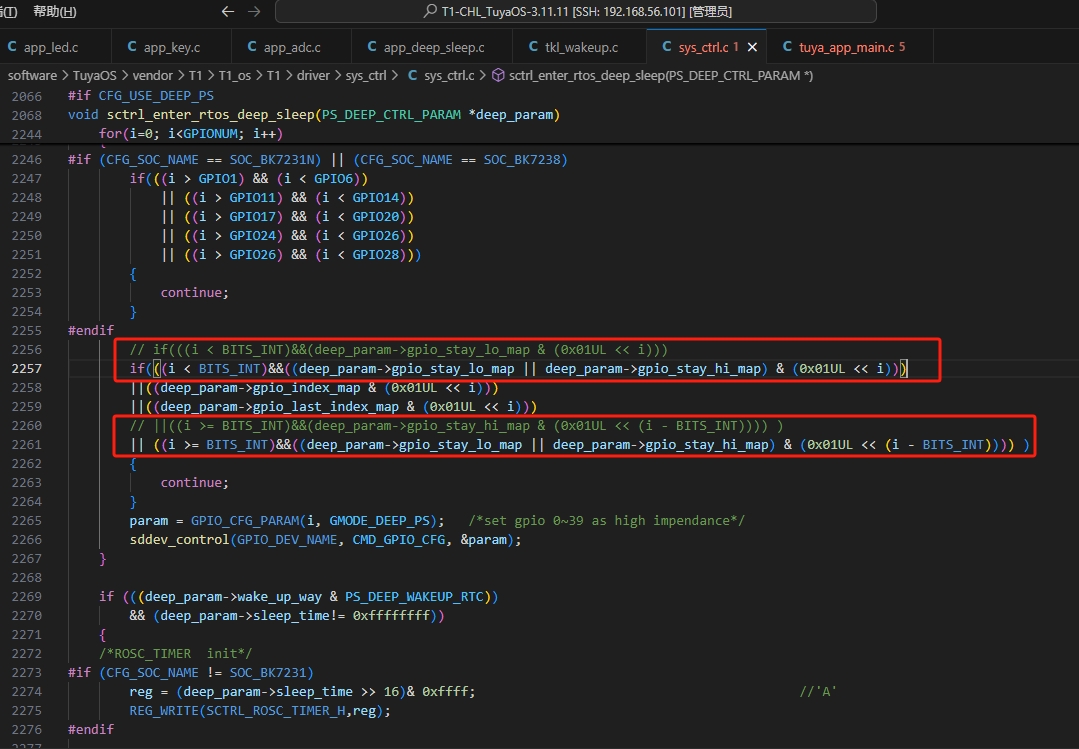Click the C icon of sys_ctrl.c breadcrumb
This screenshot has width=1079, height=749.
pos(413,76)
